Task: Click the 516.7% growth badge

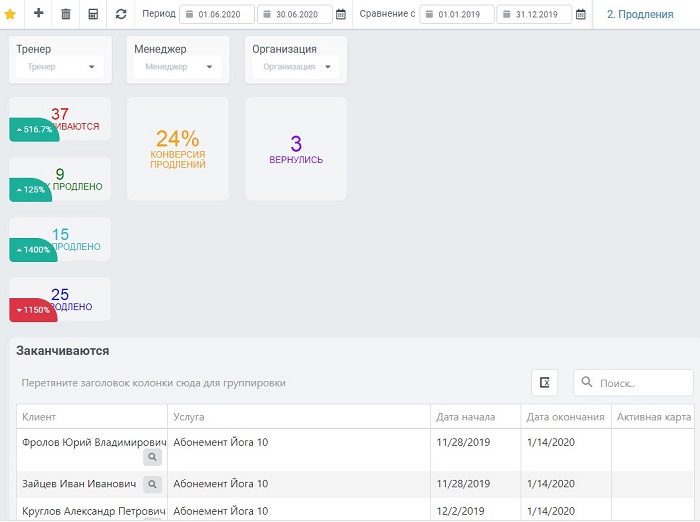Action: (x=34, y=129)
